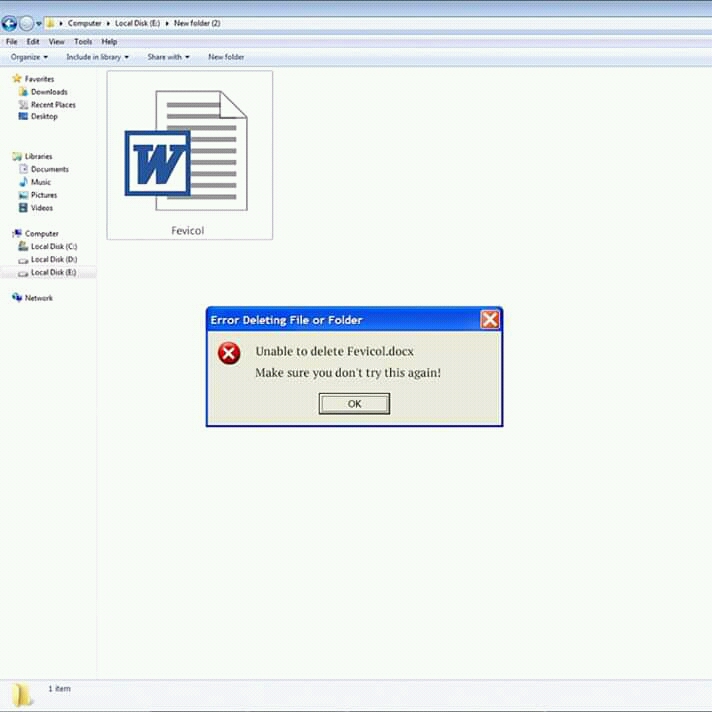712x712 pixels.
Task: Click the Documents library icon
Action: pos(23,169)
